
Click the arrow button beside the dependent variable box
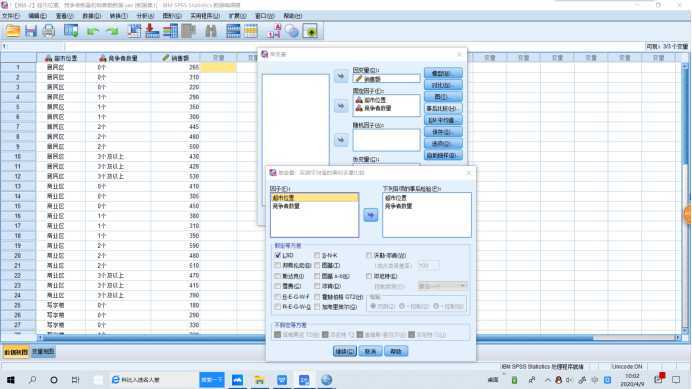coord(340,76)
